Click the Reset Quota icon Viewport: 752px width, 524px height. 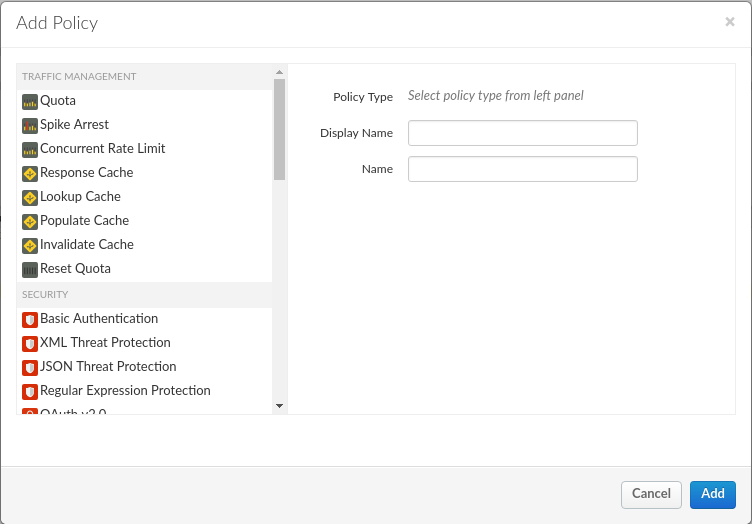(x=30, y=269)
